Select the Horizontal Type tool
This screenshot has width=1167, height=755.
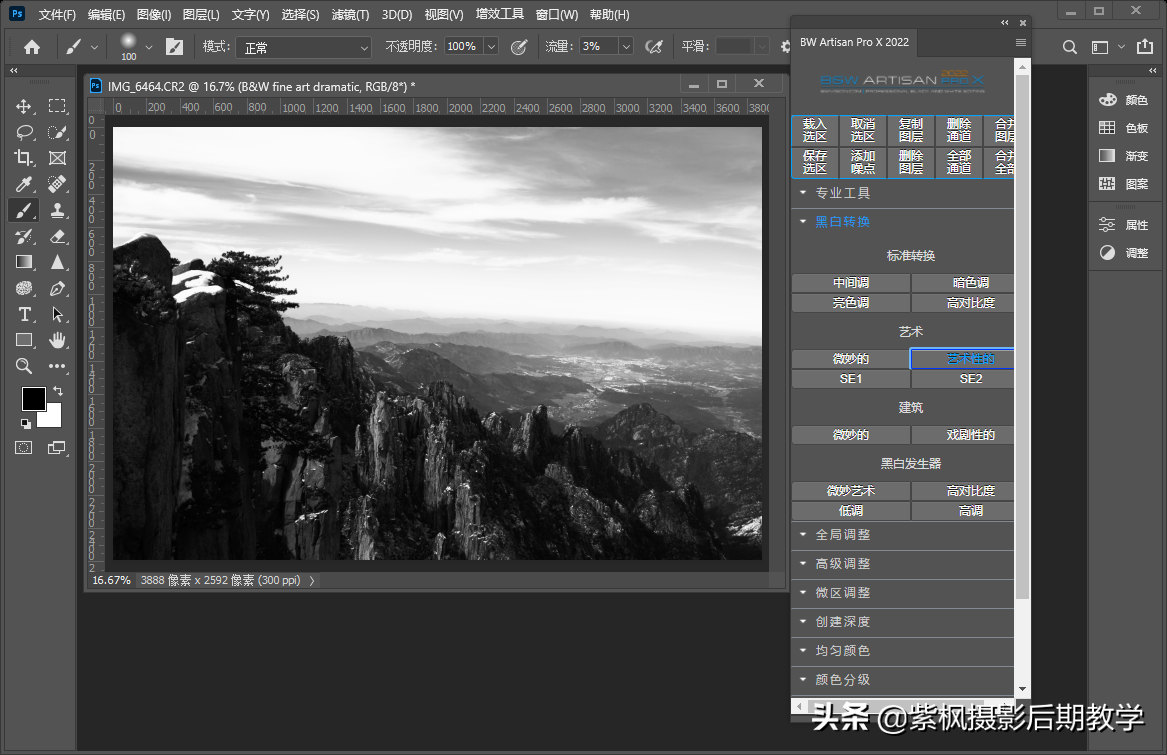point(24,314)
